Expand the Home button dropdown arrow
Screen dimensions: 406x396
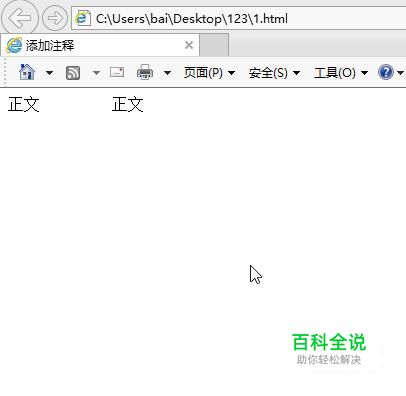(49, 73)
